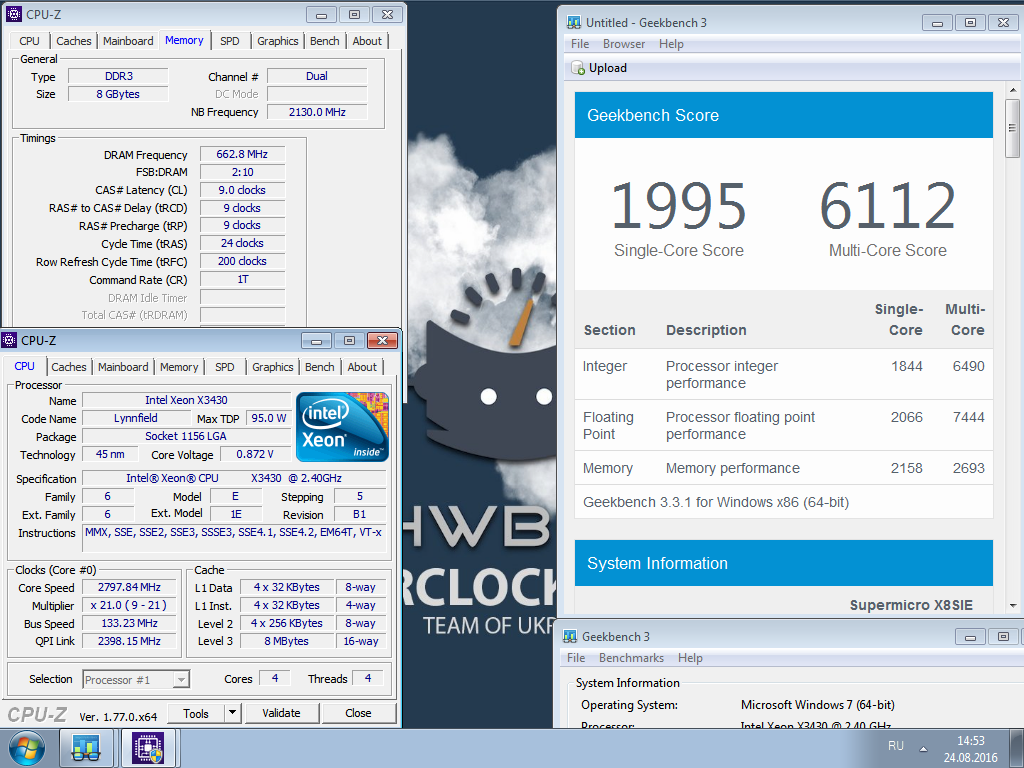Switch to Memory tab in front CPU-Z window
This screenshot has width=1024, height=768.
coord(179,367)
